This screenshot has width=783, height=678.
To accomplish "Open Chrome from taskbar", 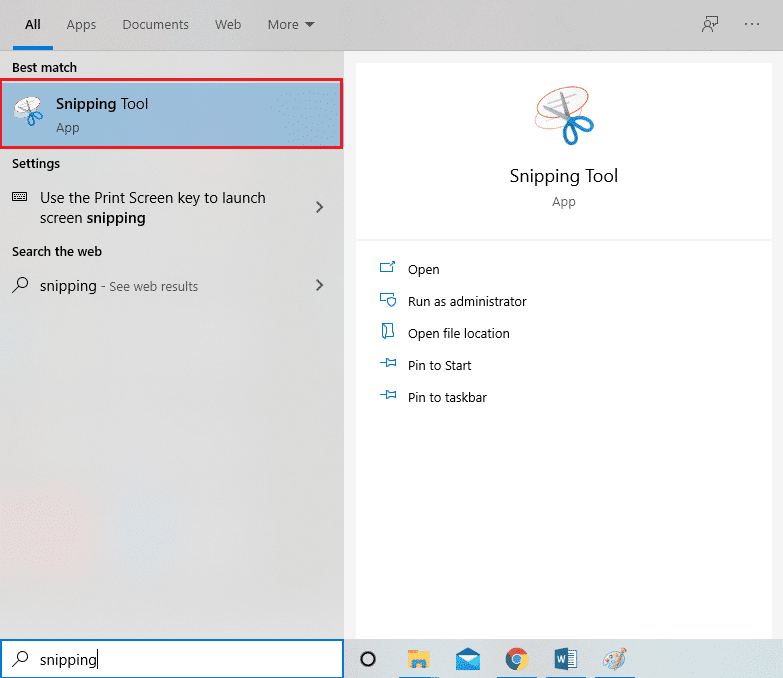I will [x=517, y=659].
